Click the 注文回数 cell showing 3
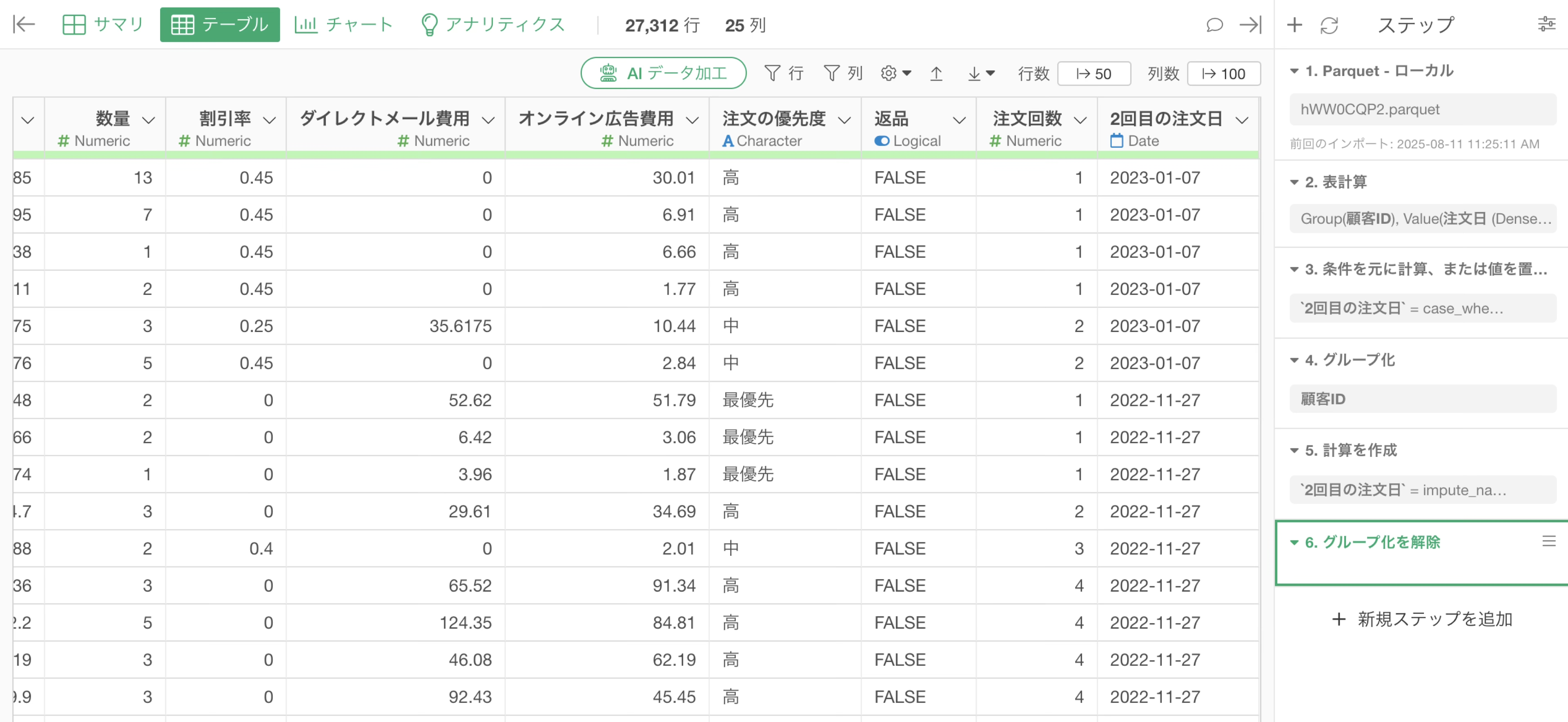Screen dimensions: 1568x722 pyautogui.click(x=1037, y=548)
